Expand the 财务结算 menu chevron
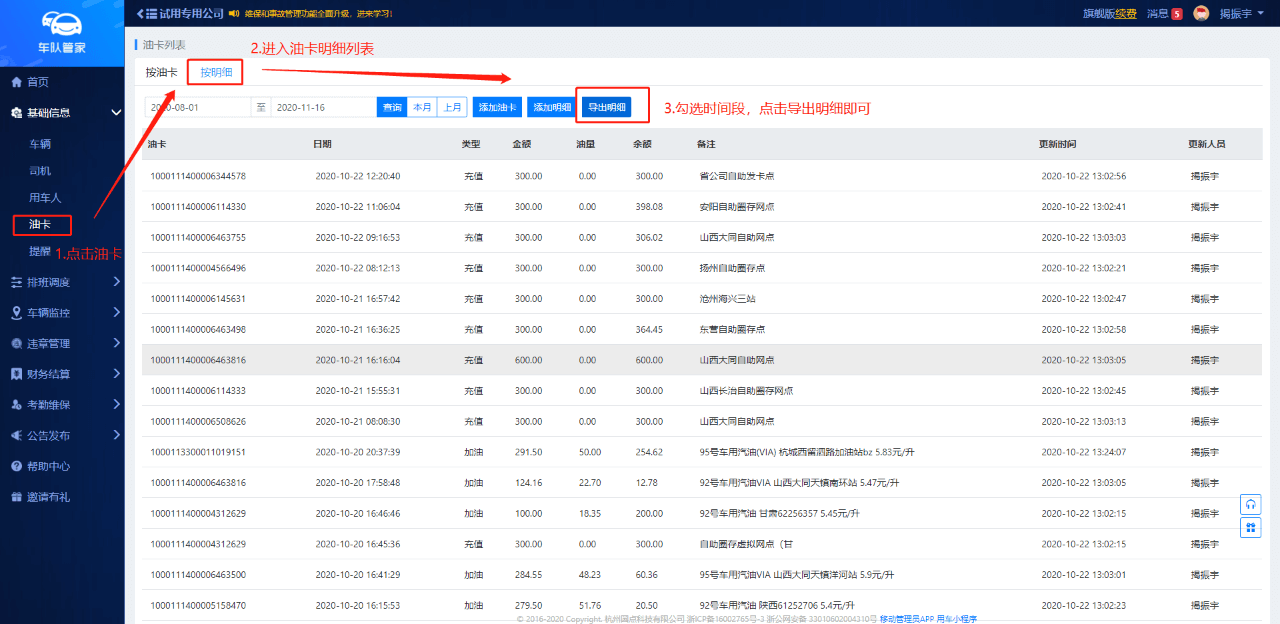 click(116, 374)
